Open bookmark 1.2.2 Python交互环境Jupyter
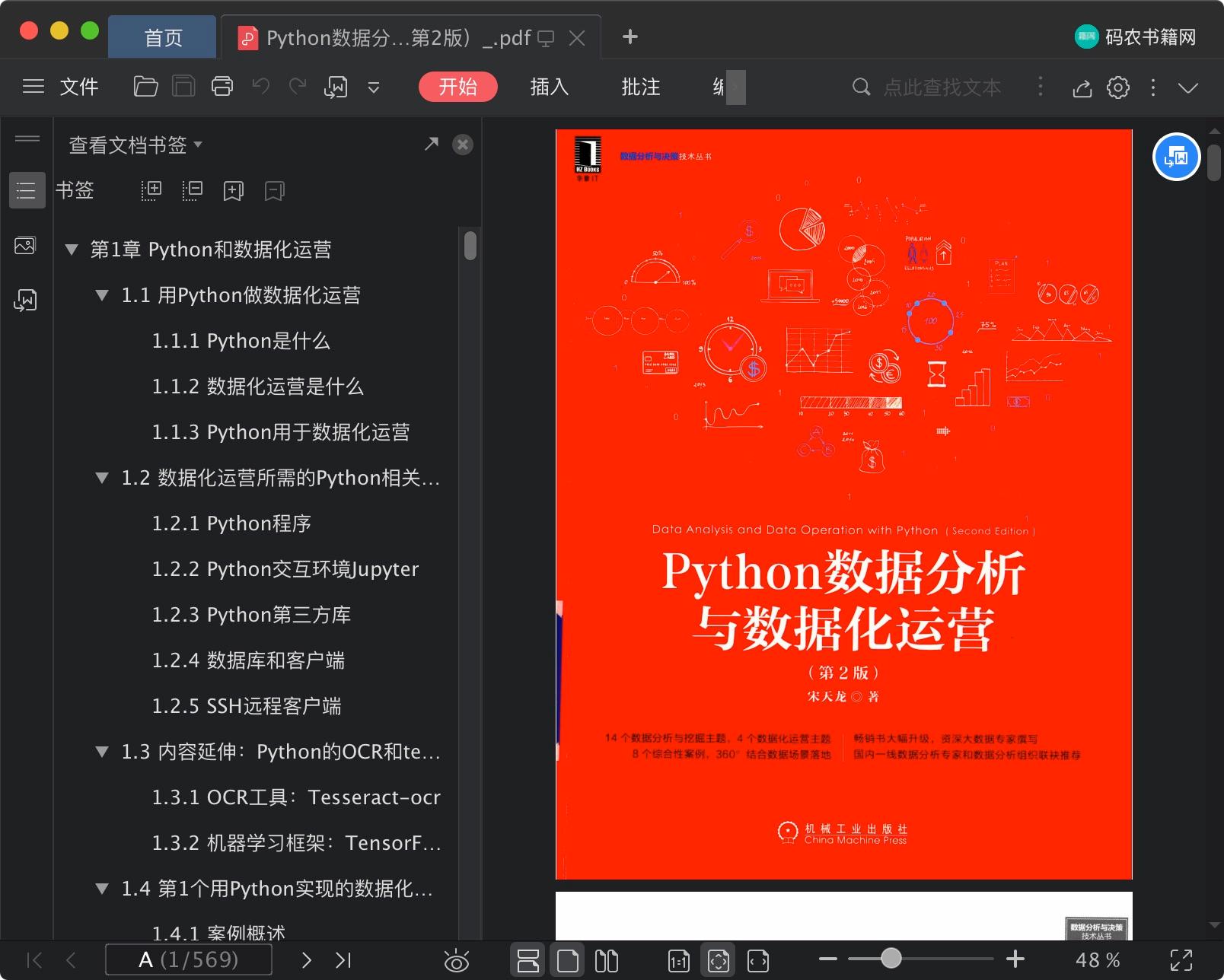Viewport: 1224px width, 980px height. (285, 569)
